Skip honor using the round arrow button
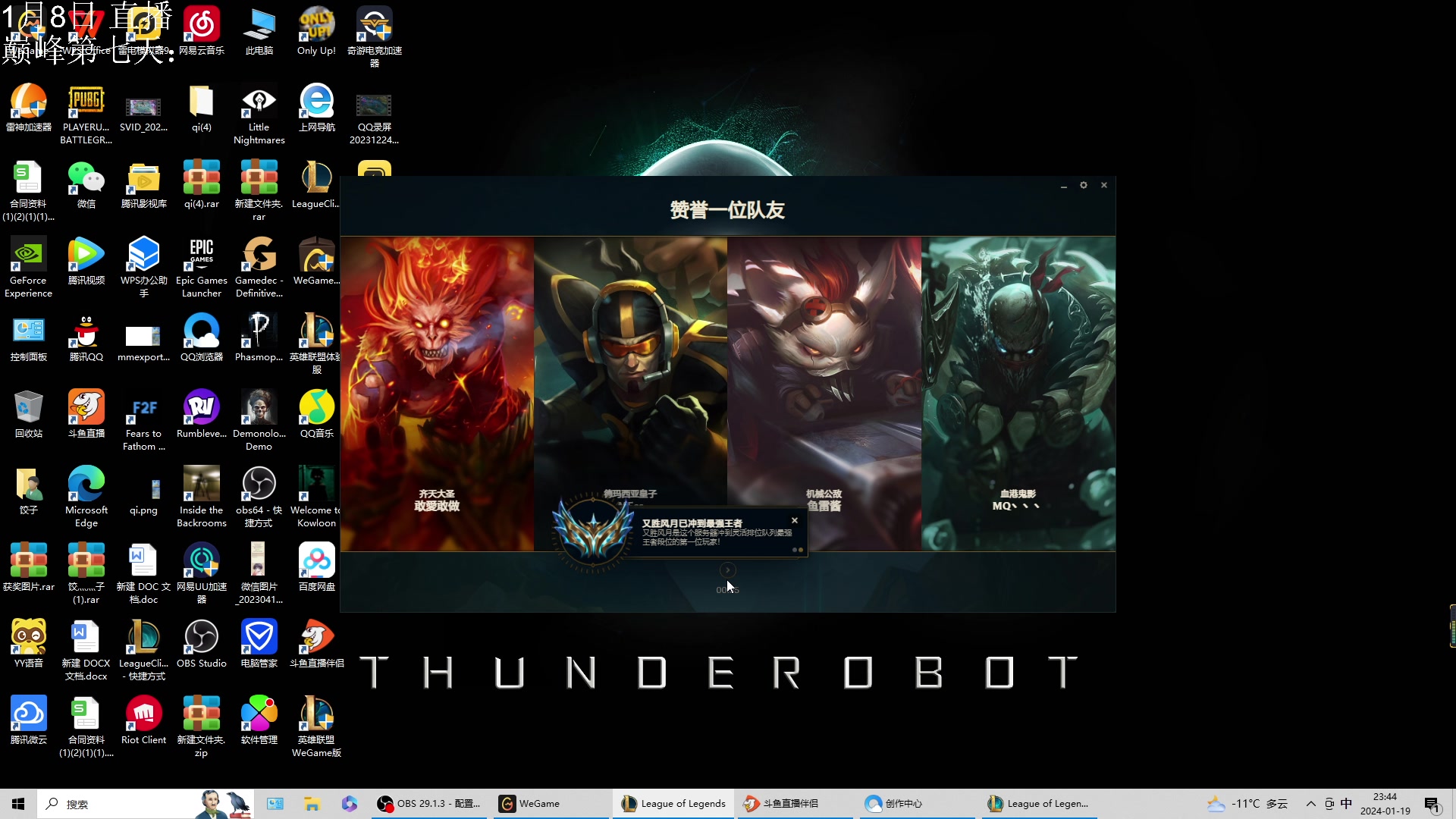The width and height of the screenshot is (1456, 819). pos(727,570)
